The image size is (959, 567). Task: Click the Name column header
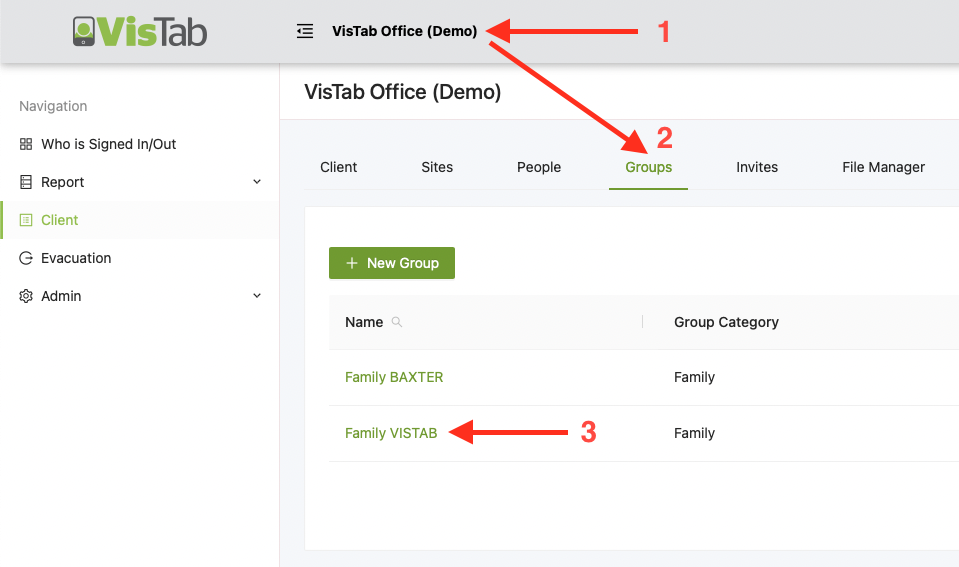[x=364, y=322]
